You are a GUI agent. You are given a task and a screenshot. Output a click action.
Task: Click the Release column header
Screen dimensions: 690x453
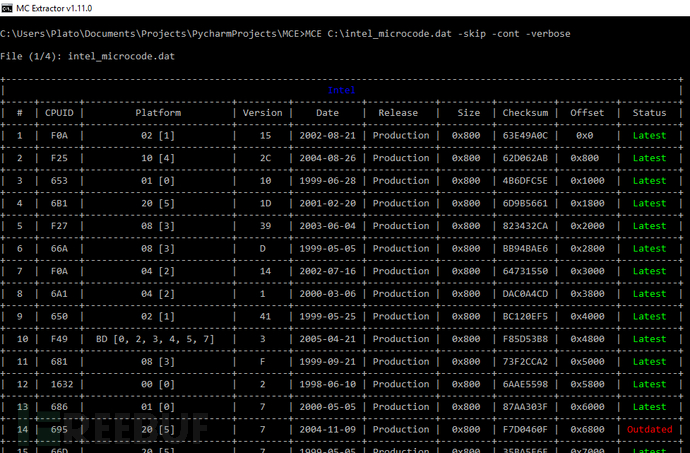398,113
